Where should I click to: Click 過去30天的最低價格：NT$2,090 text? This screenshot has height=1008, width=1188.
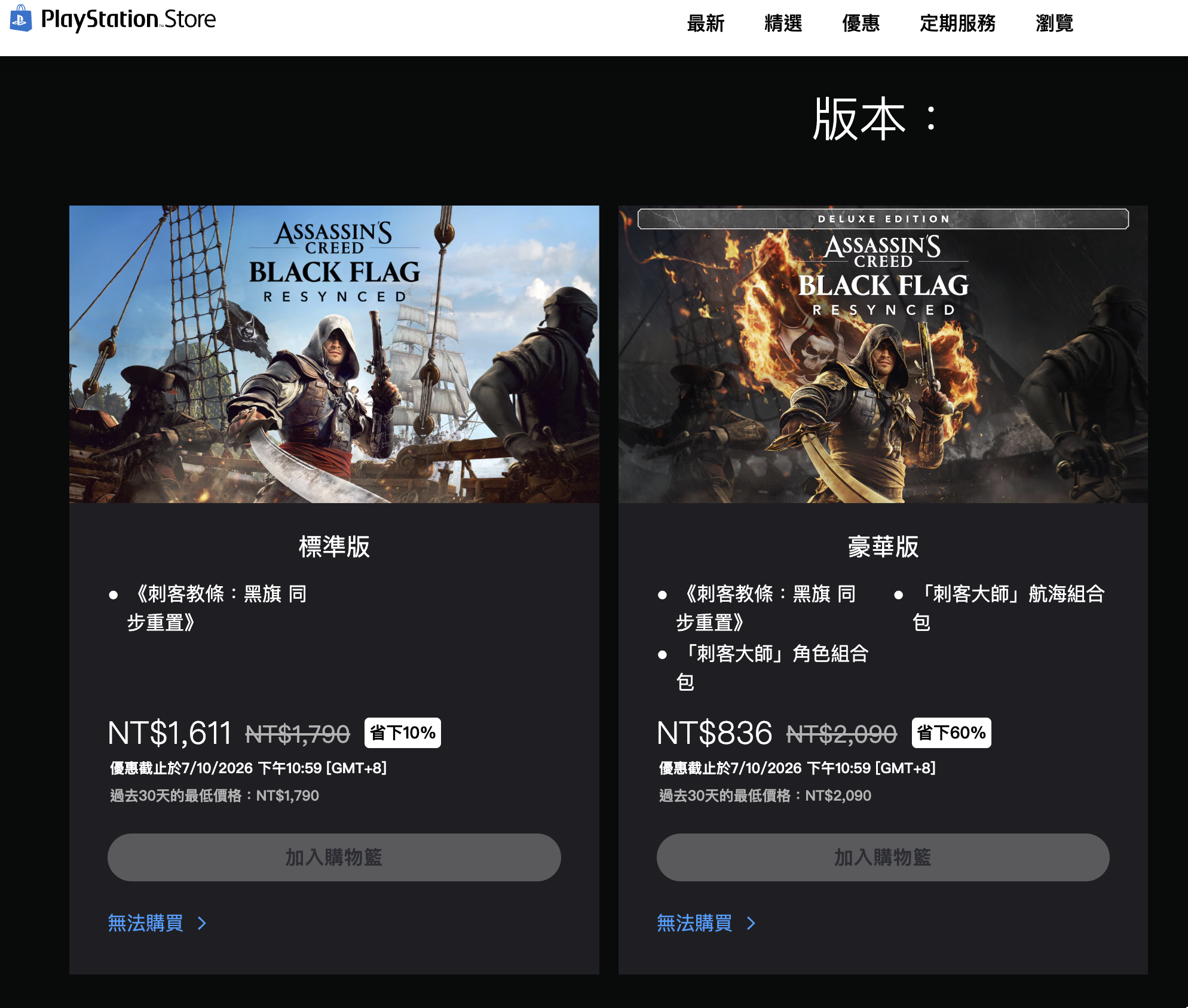pos(765,796)
